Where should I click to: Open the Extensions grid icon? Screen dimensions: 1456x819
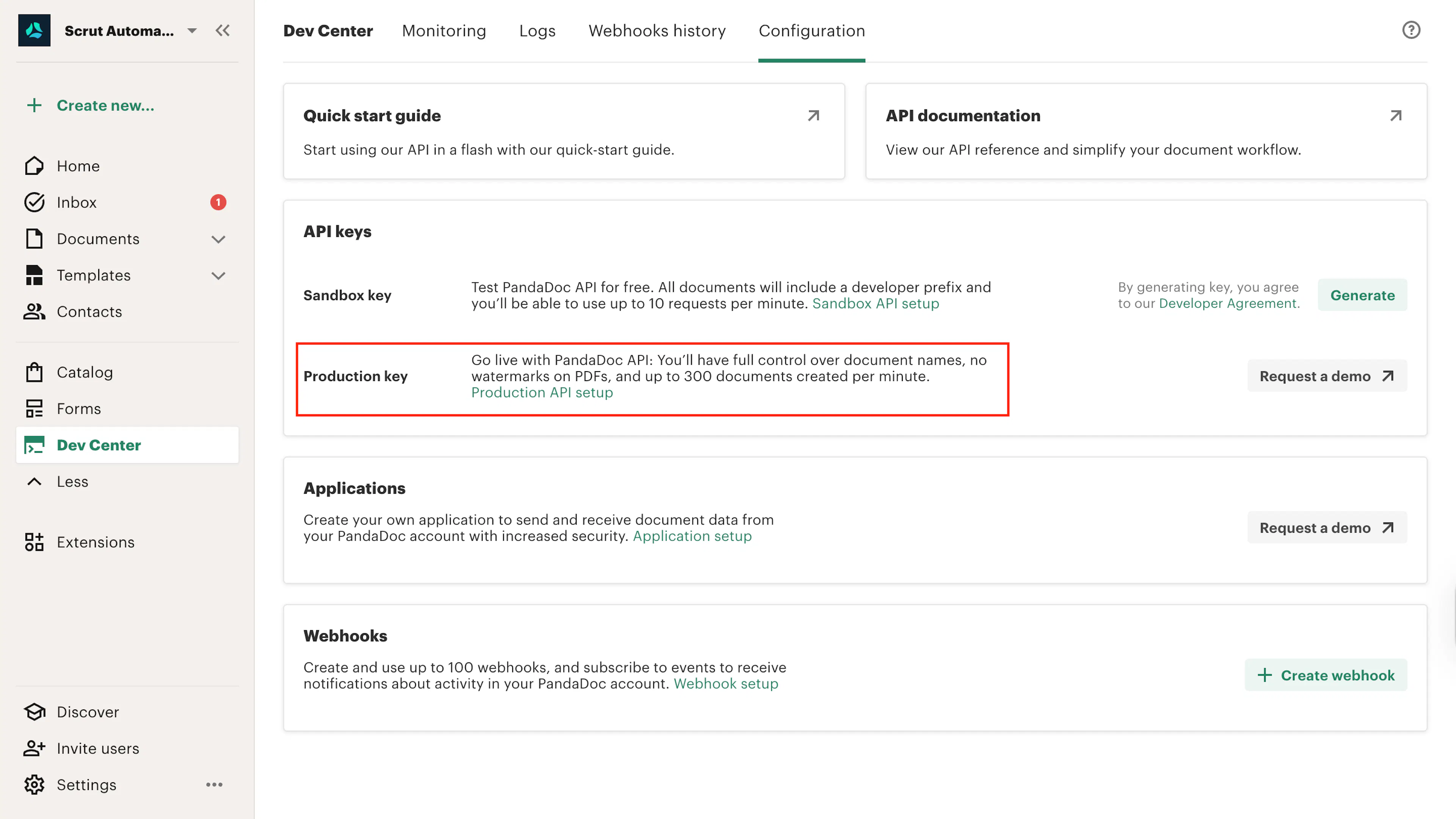[x=34, y=542]
